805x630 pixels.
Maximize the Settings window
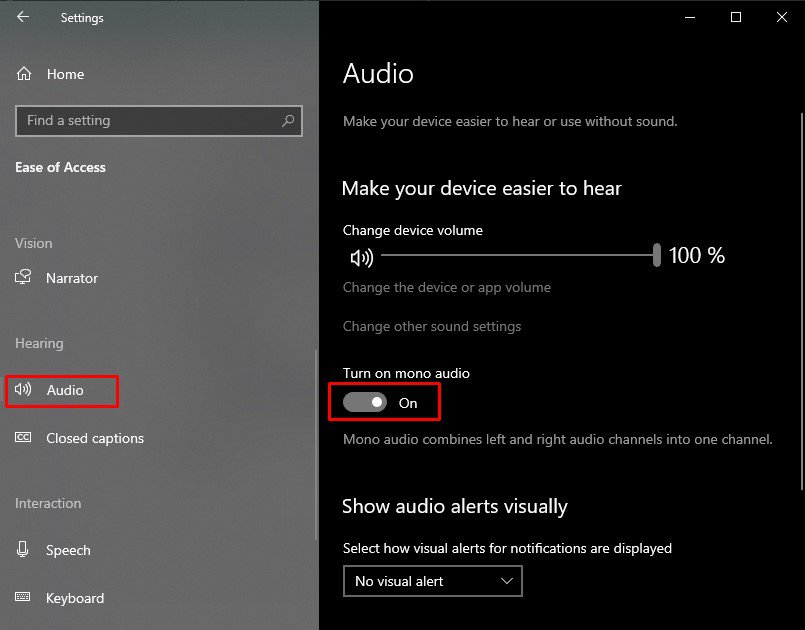coord(735,17)
